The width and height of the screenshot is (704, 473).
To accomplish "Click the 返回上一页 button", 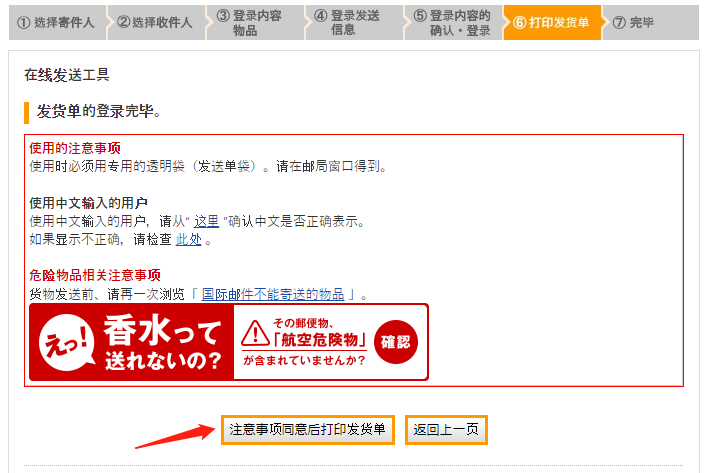I will (446, 430).
